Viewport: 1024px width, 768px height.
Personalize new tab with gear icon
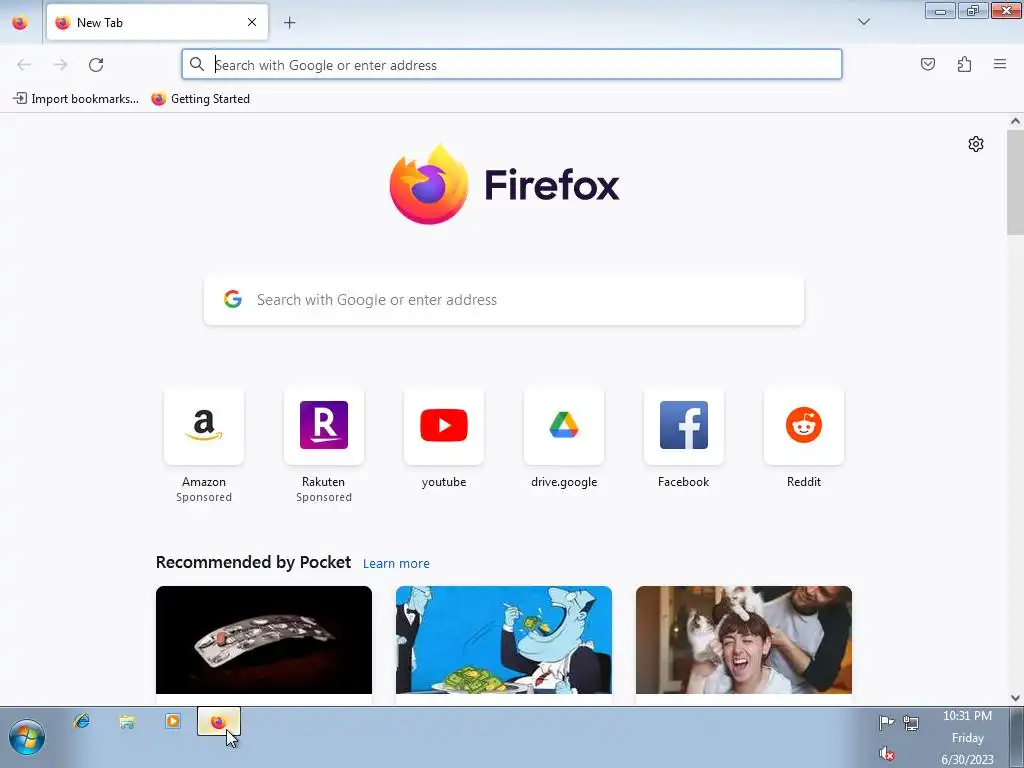pyautogui.click(x=976, y=144)
